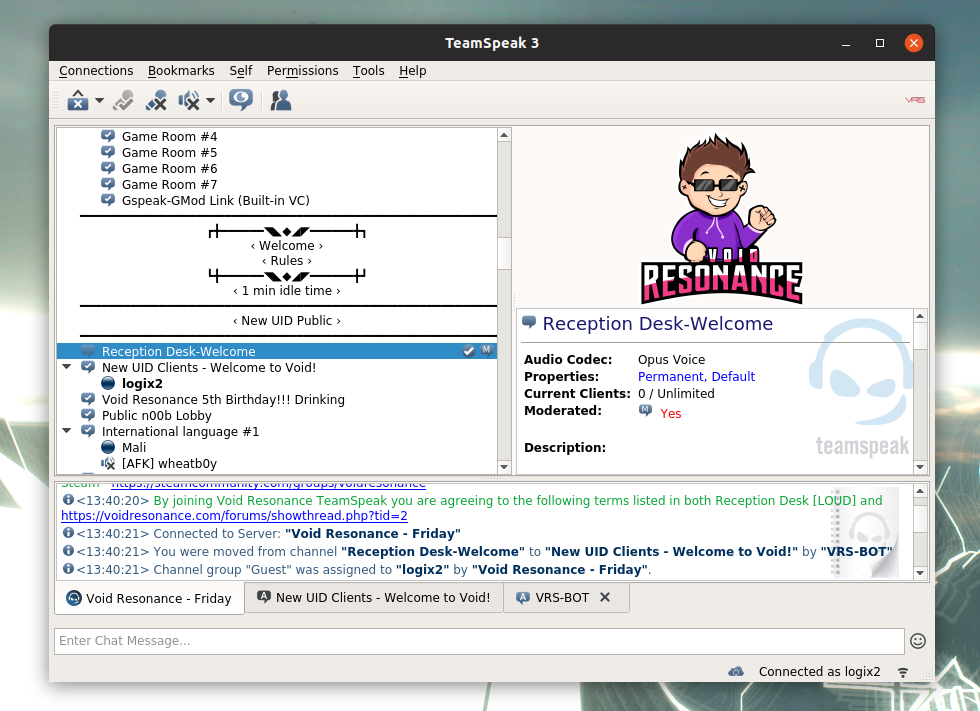The height and width of the screenshot is (711, 980).
Task: Select user logix2 in channel tree
Action: click(142, 384)
